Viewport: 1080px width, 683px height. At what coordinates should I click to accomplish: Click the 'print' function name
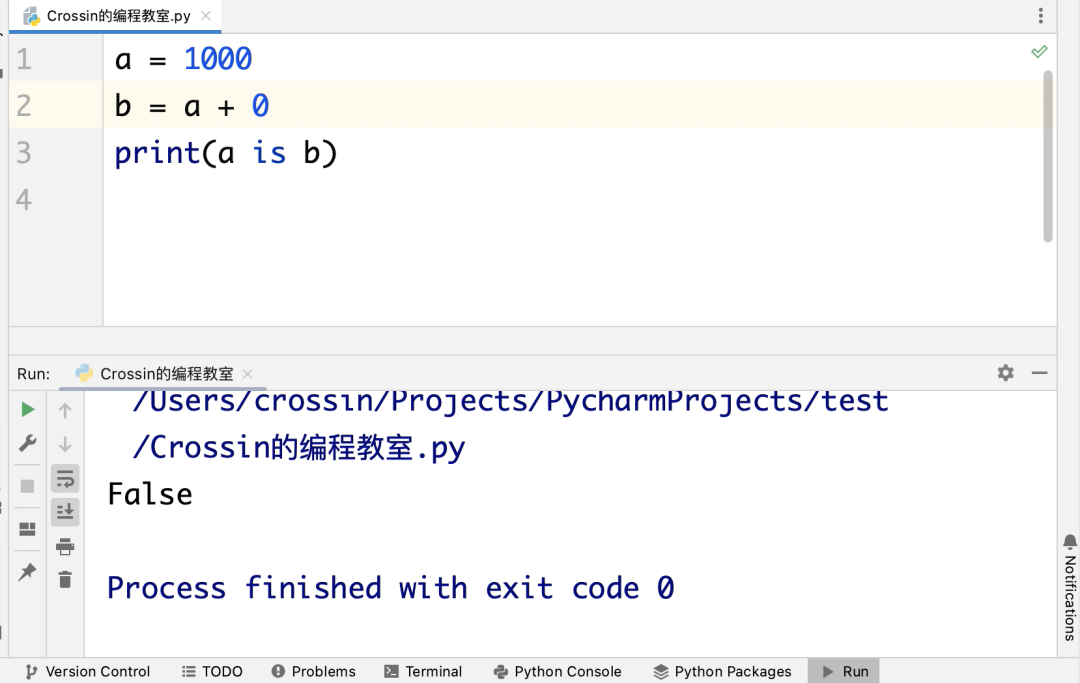click(x=157, y=153)
